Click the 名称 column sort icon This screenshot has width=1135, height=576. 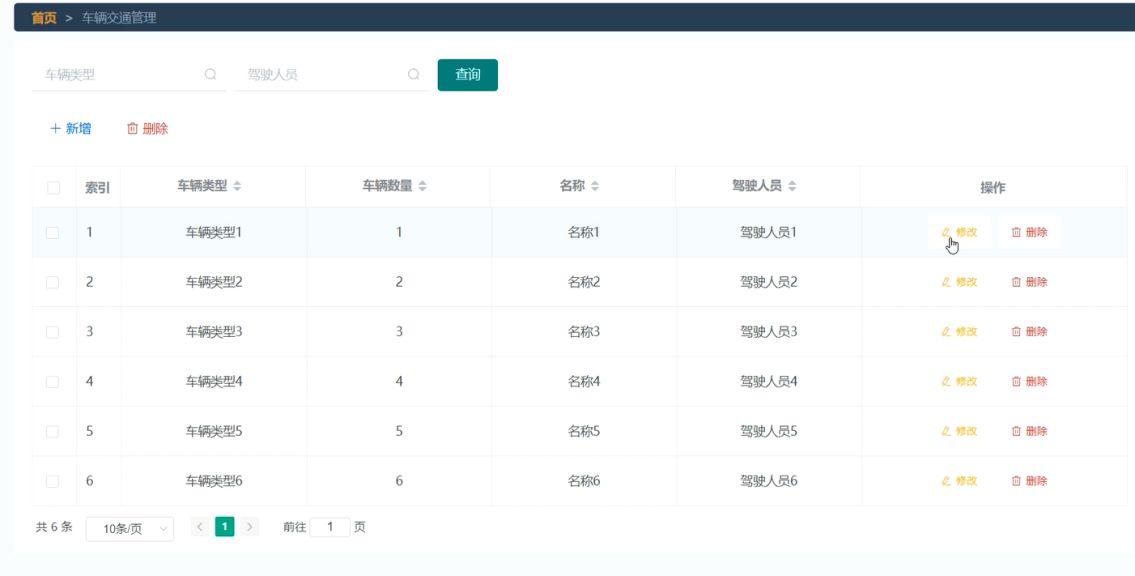(595, 187)
